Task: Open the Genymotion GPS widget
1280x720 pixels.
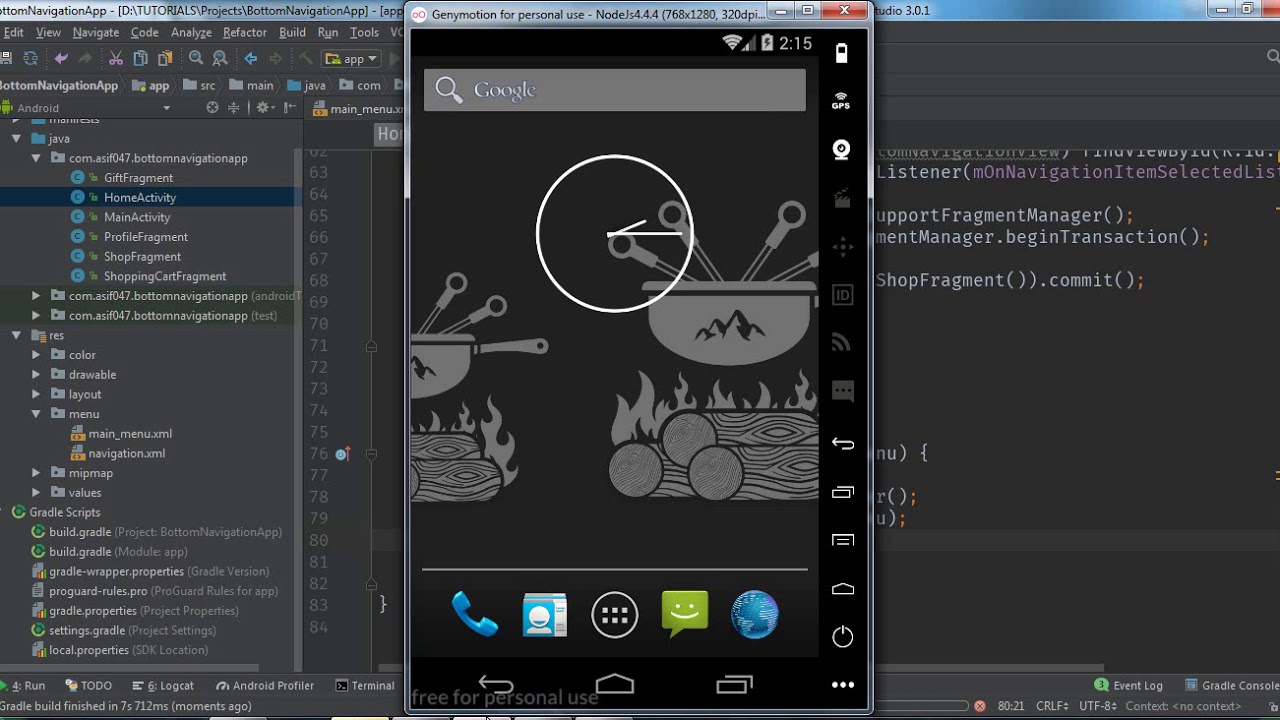Action: (x=841, y=101)
